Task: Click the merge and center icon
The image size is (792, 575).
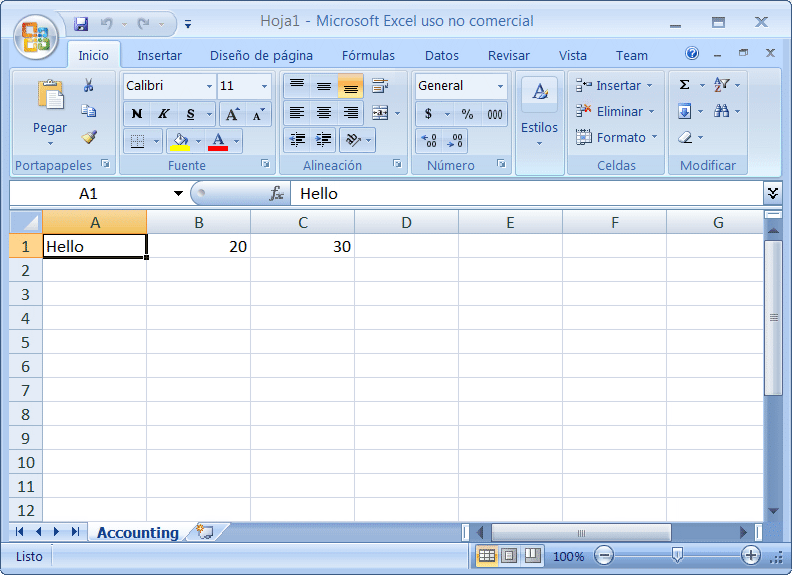Action: tap(380, 113)
